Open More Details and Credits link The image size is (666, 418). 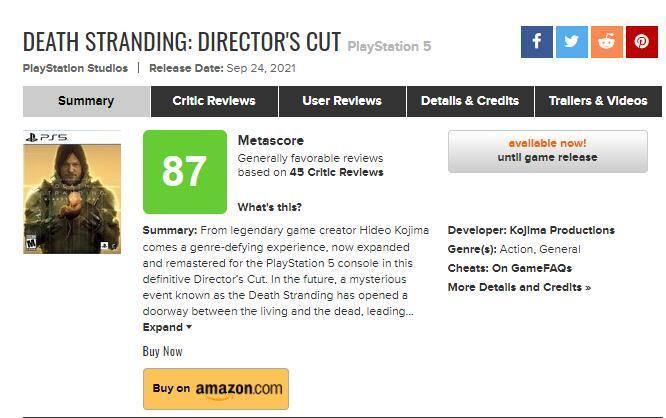tap(519, 287)
